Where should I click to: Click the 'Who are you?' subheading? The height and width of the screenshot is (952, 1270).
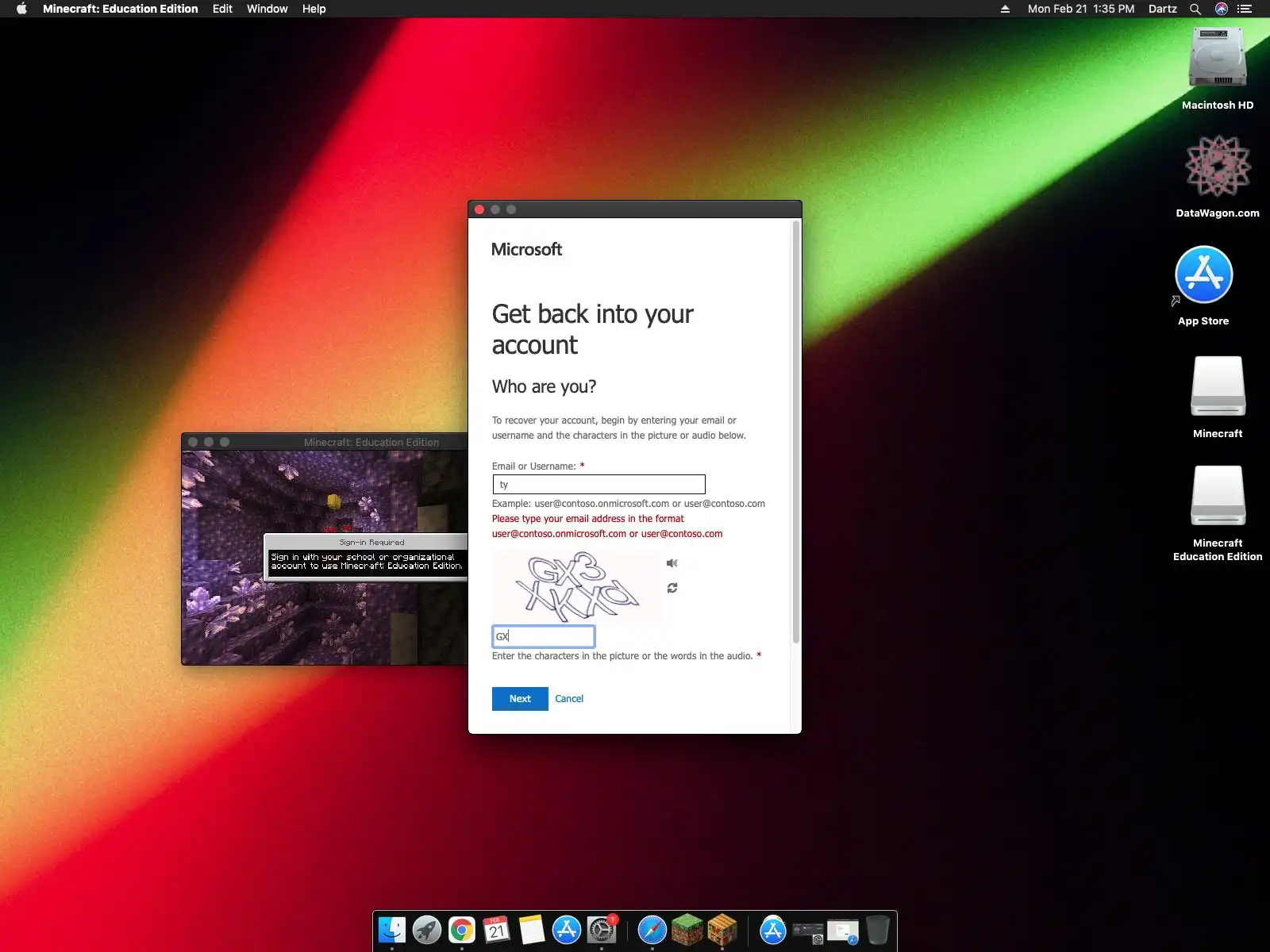coord(545,386)
